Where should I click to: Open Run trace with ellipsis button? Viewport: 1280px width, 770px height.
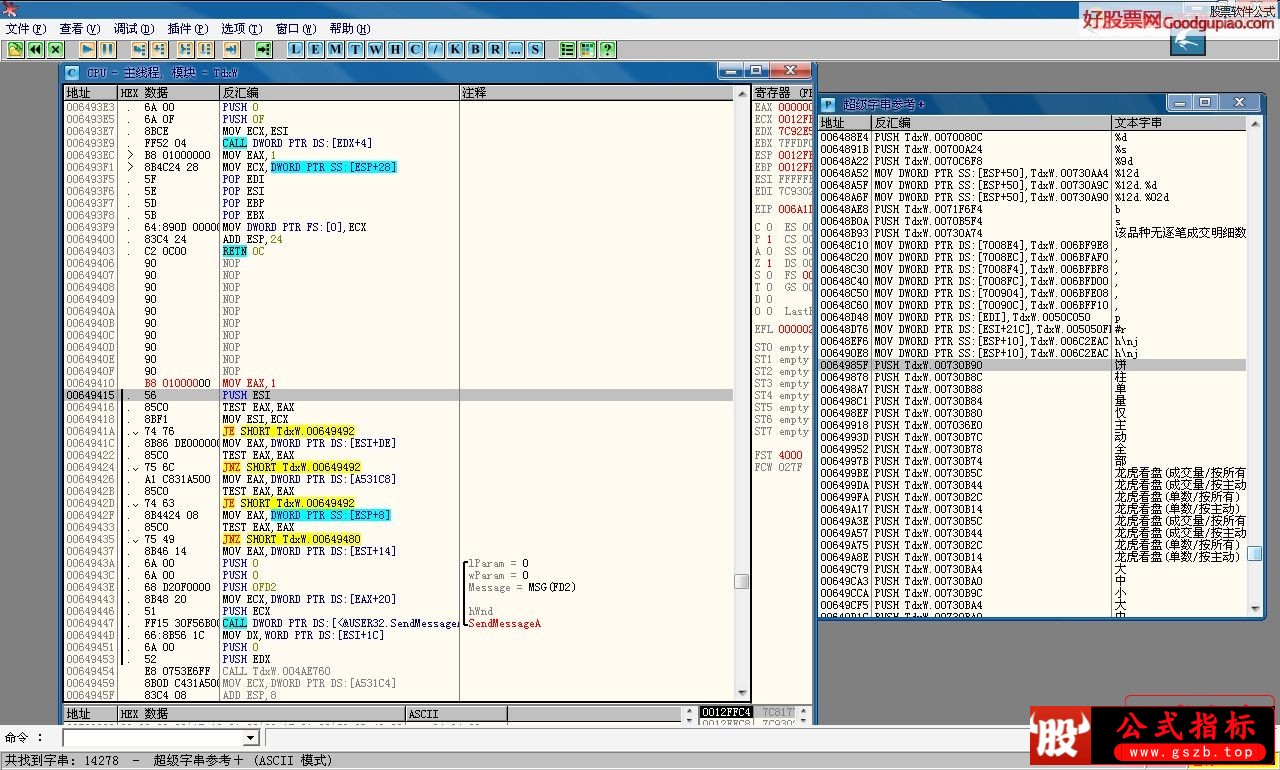tap(515, 49)
